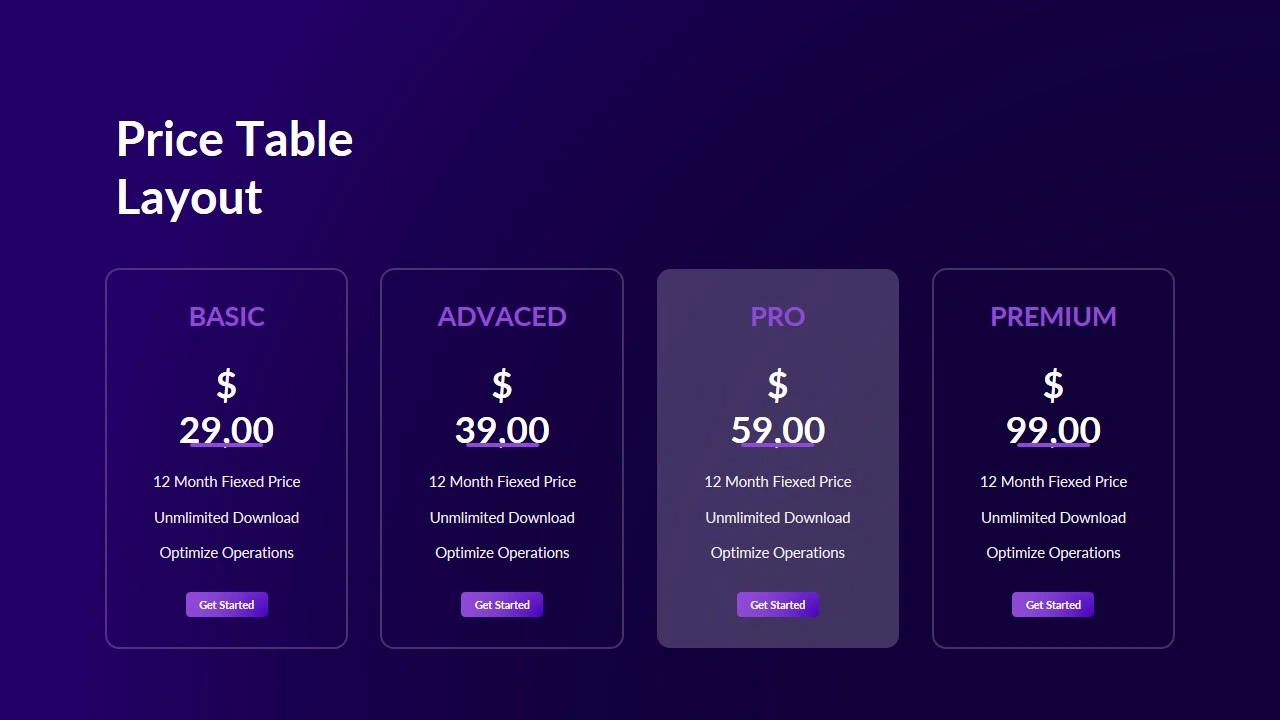
Task: Click the dollar sign above 39.00
Action: click(x=502, y=385)
